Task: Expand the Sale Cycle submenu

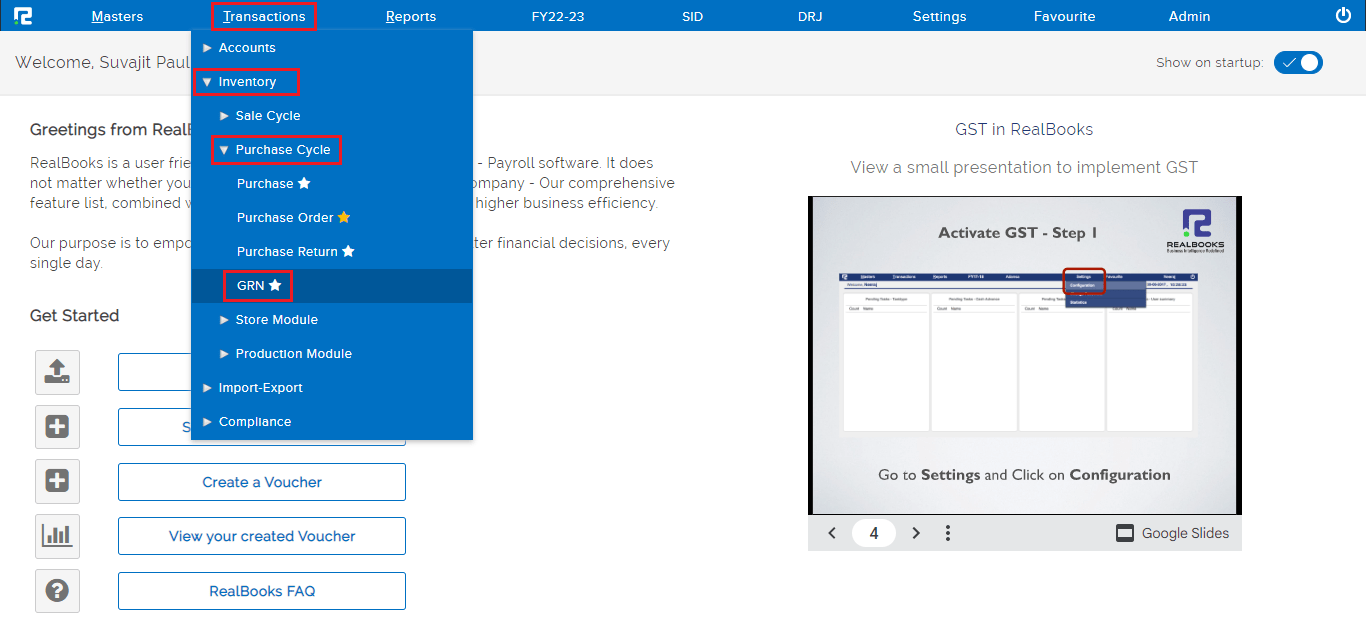Action: point(267,116)
